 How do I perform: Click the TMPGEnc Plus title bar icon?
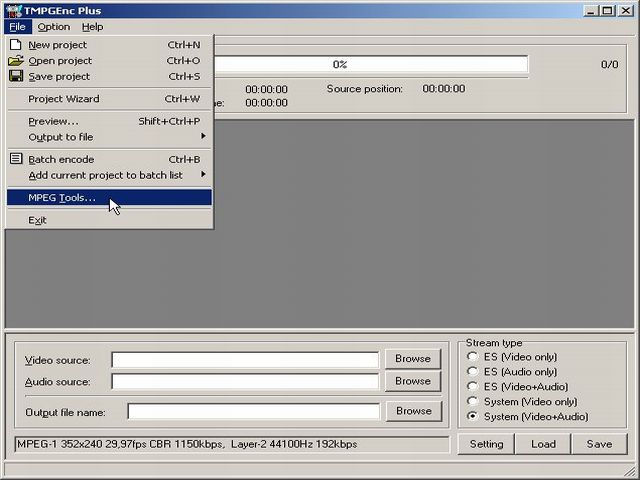[13, 10]
